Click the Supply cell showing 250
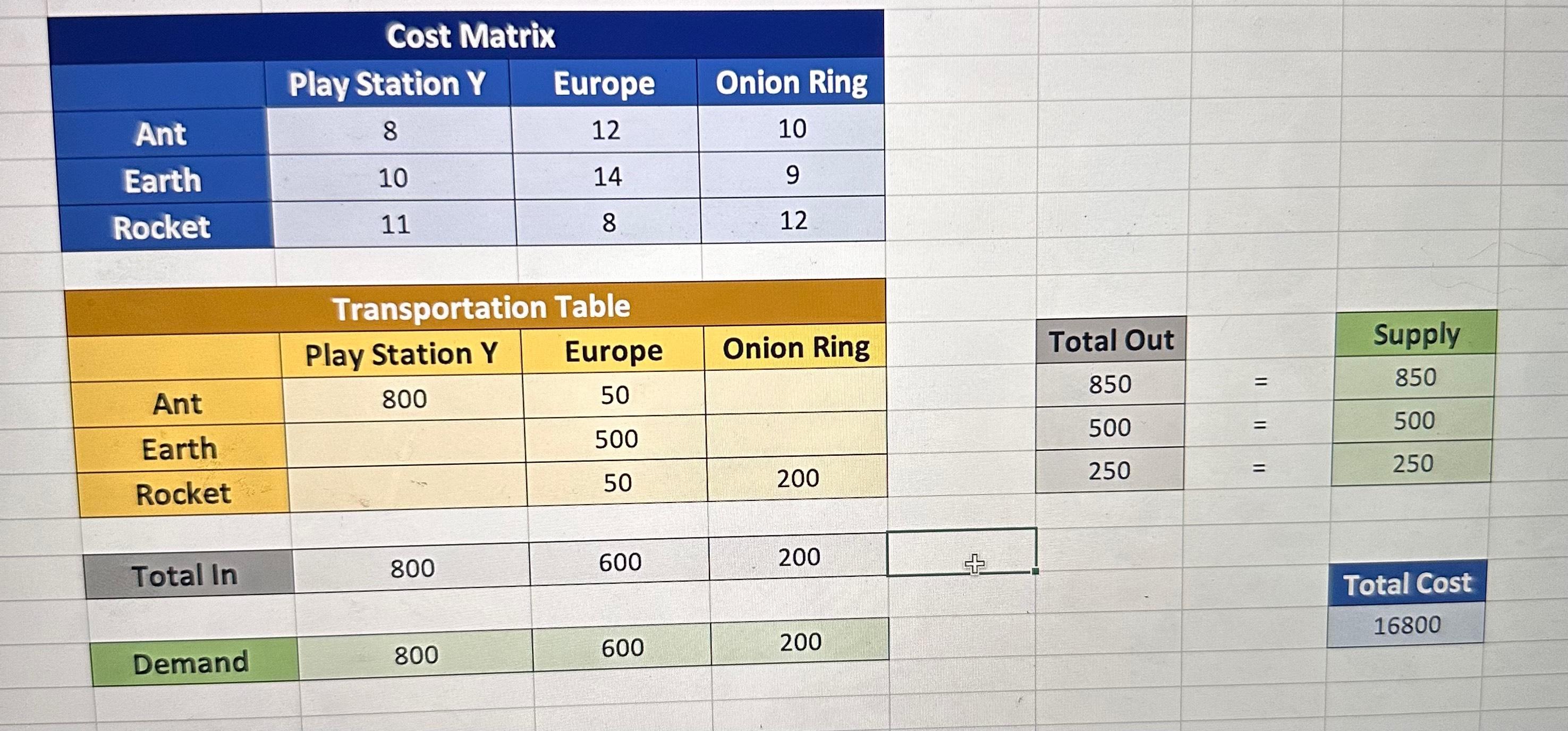 pyautogui.click(x=1412, y=463)
